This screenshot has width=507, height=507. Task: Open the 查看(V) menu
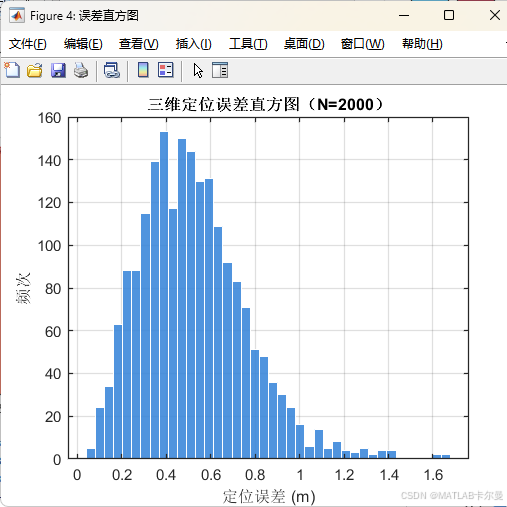coord(139,44)
